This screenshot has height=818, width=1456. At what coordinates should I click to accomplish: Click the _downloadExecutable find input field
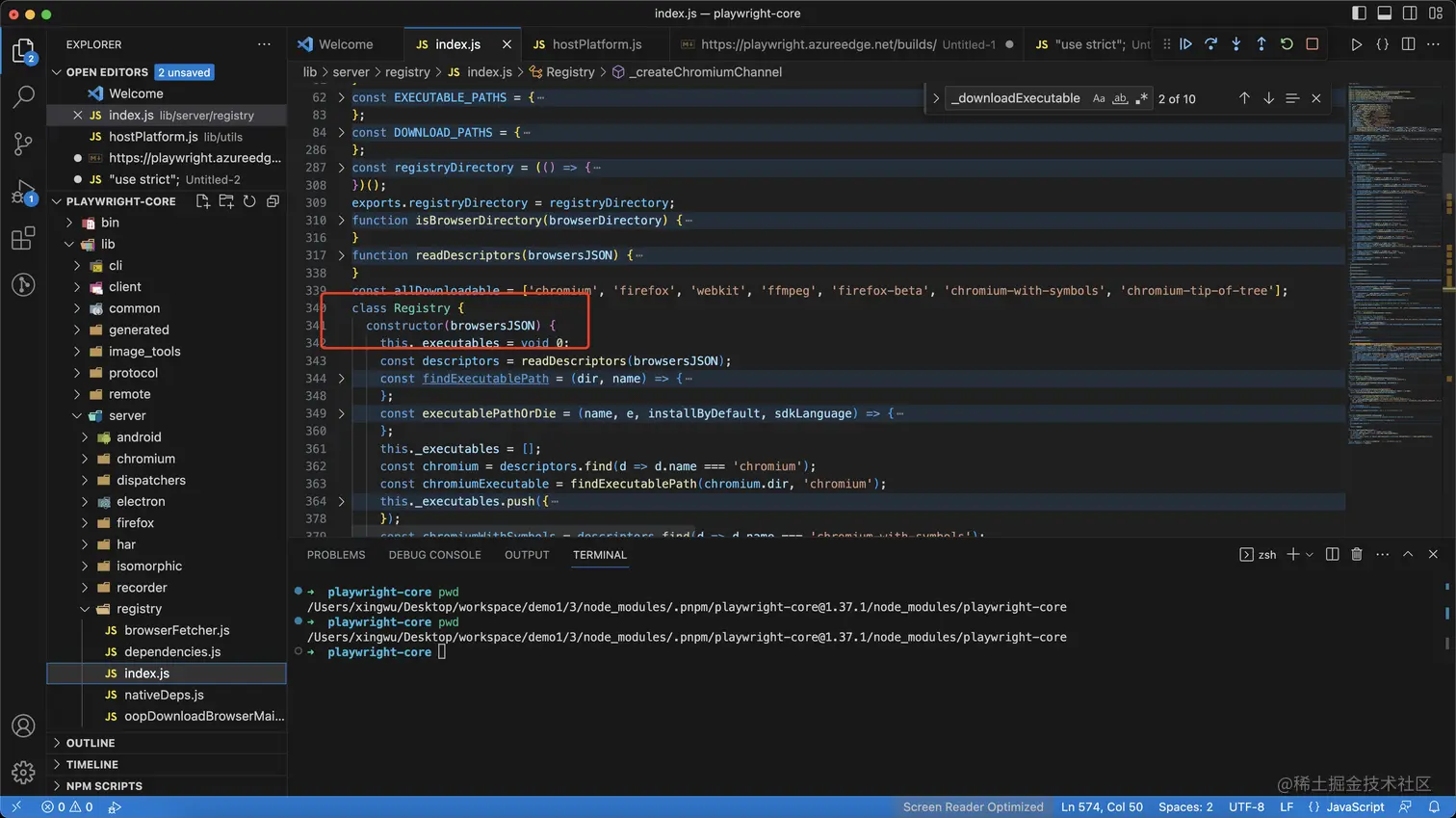(1016, 98)
